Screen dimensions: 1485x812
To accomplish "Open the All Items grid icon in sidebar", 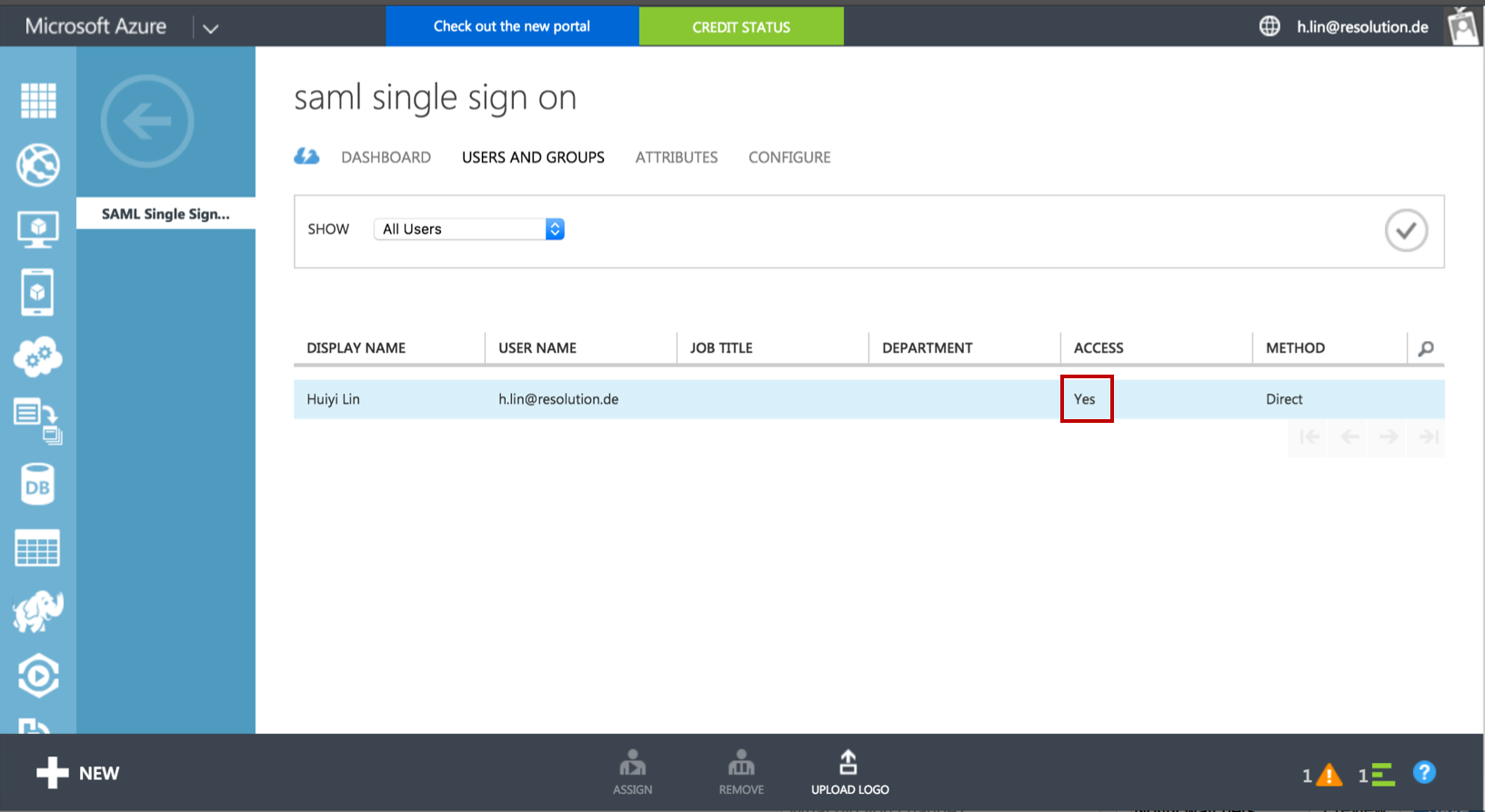I will click(38, 100).
